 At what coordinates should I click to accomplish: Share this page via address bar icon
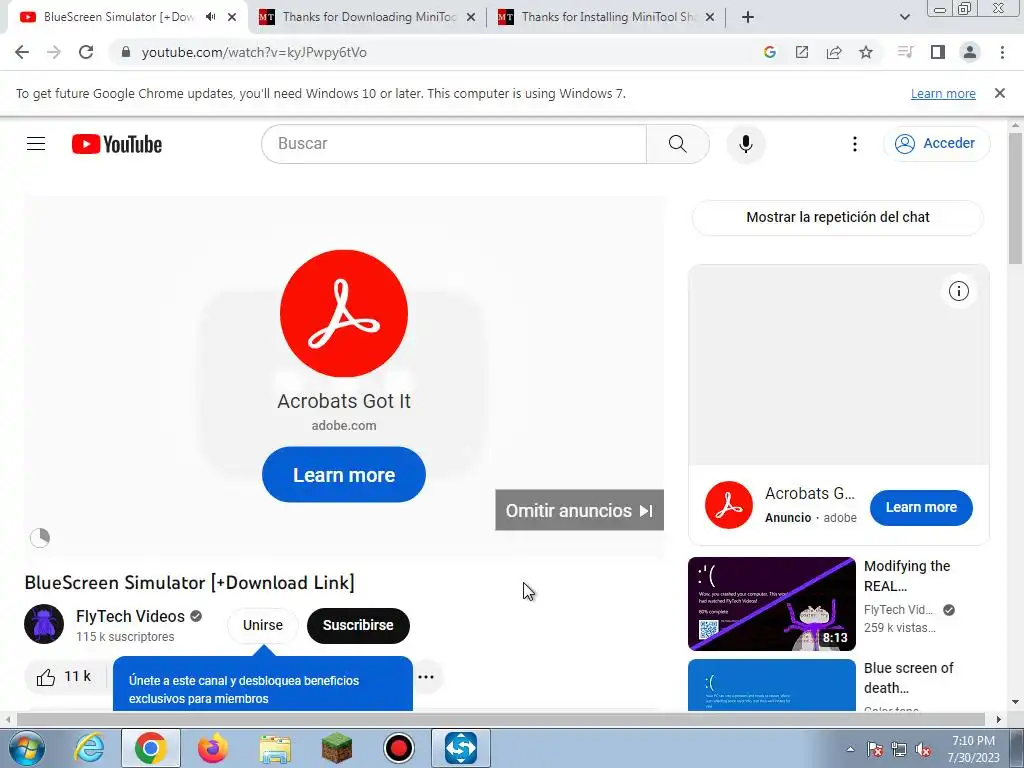[834, 52]
